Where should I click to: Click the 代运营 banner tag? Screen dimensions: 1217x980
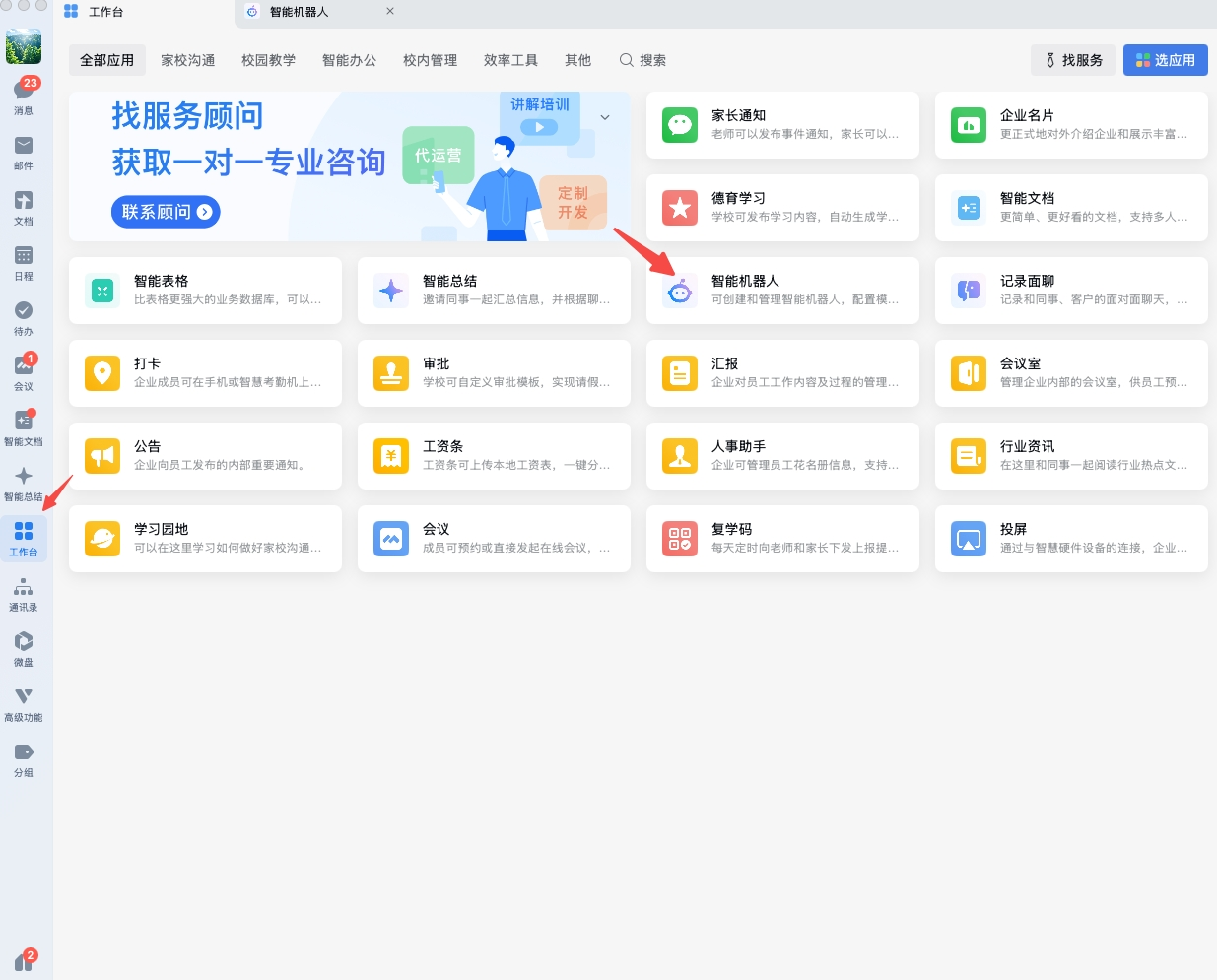(x=439, y=155)
